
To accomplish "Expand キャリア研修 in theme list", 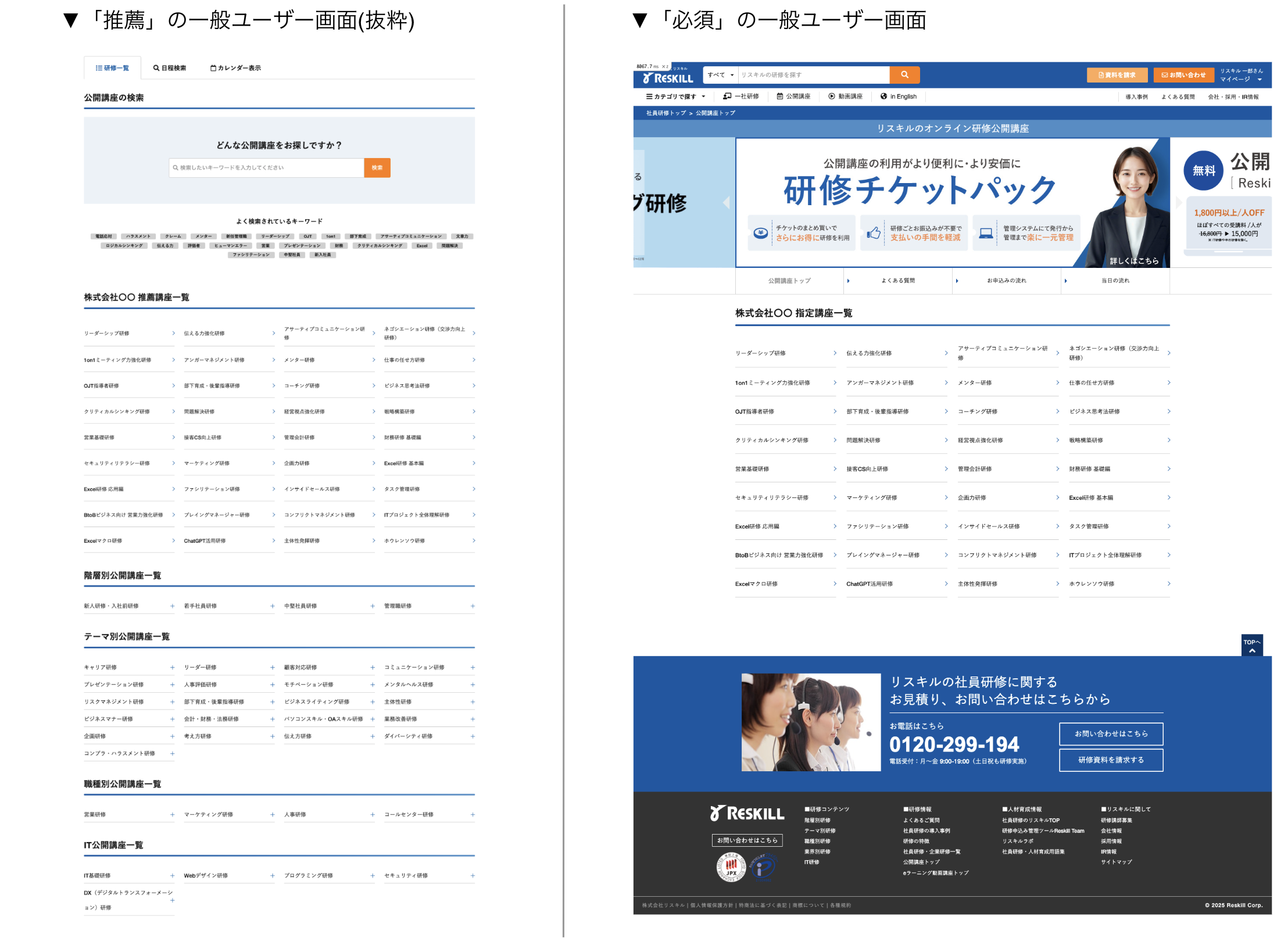I will click(x=172, y=667).
